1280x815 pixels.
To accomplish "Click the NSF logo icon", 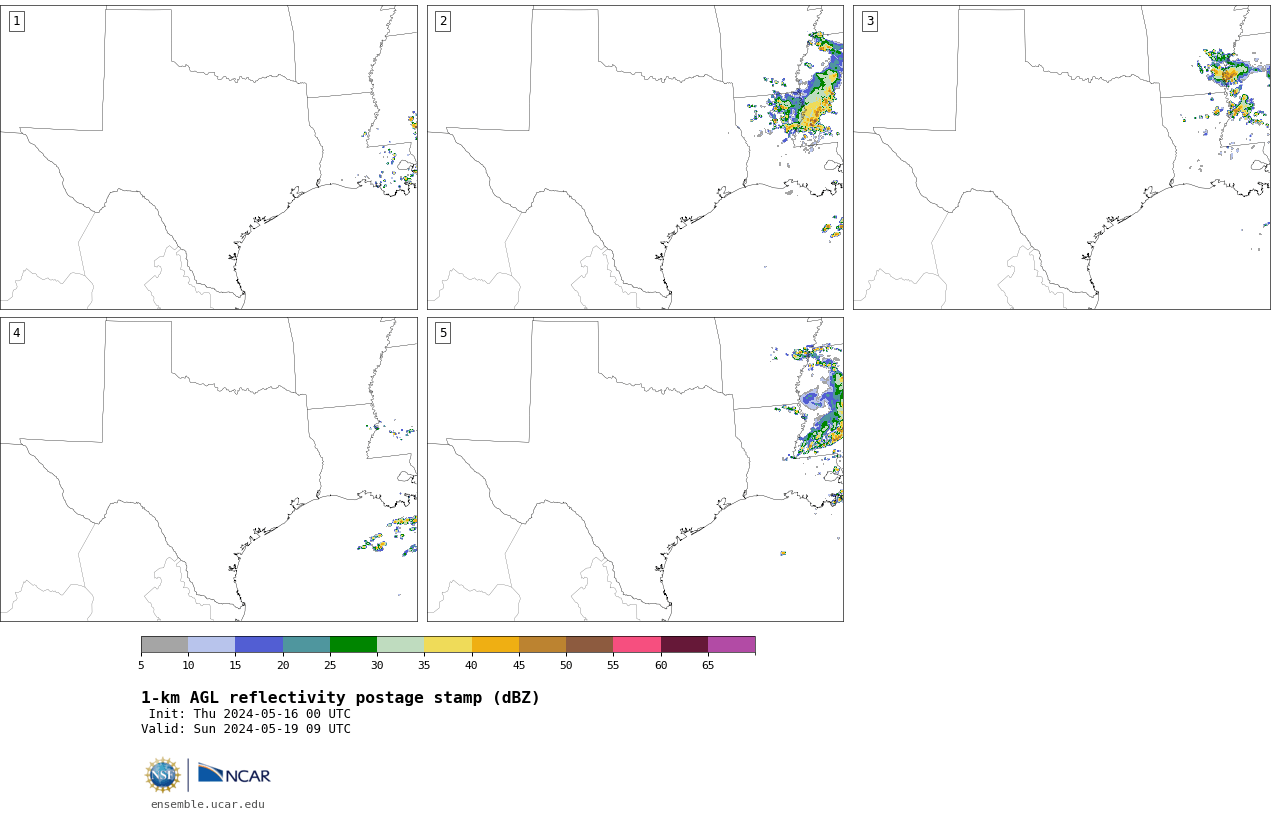I will click(x=163, y=775).
